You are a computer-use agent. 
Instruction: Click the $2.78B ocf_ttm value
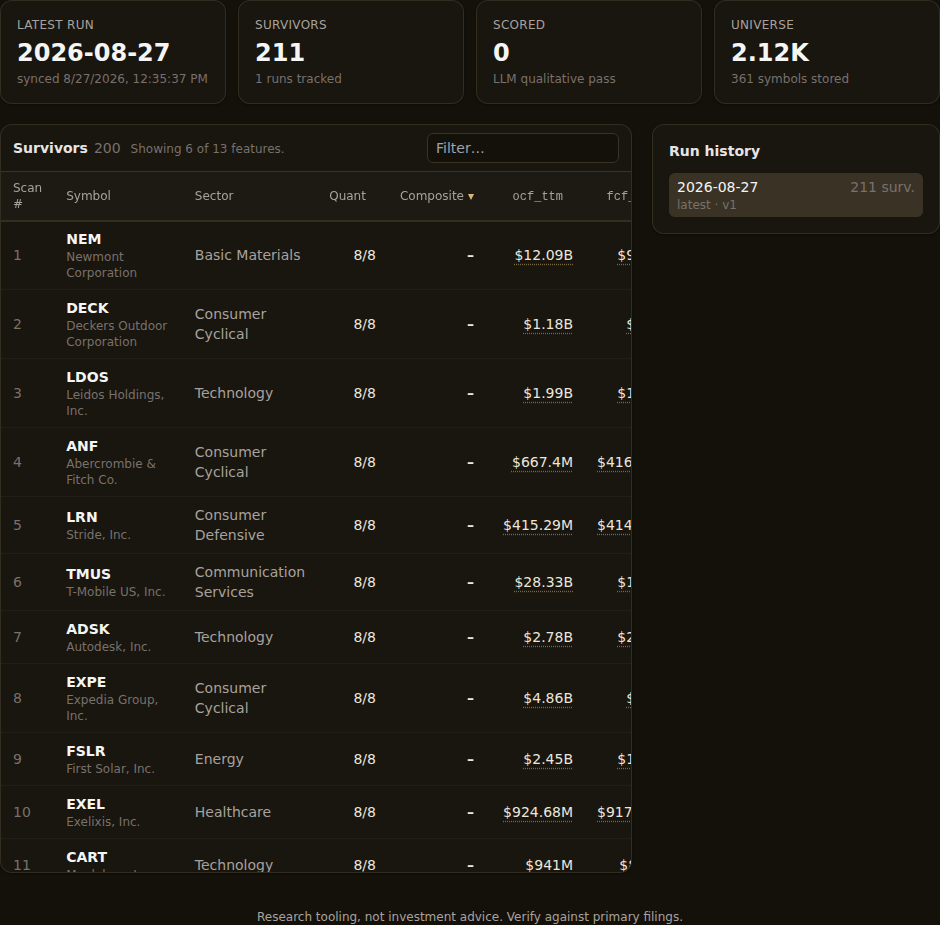pyautogui.click(x=547, y=637)
